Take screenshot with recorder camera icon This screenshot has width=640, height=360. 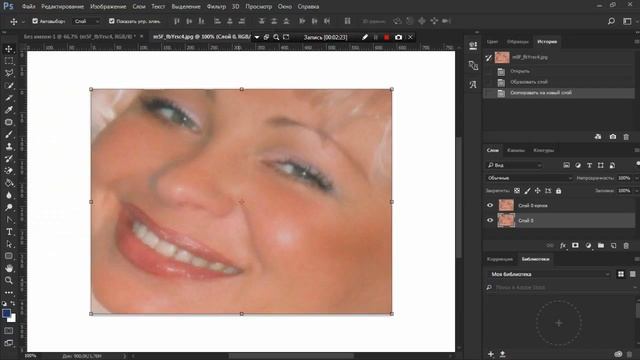click(x=398, y=37)
